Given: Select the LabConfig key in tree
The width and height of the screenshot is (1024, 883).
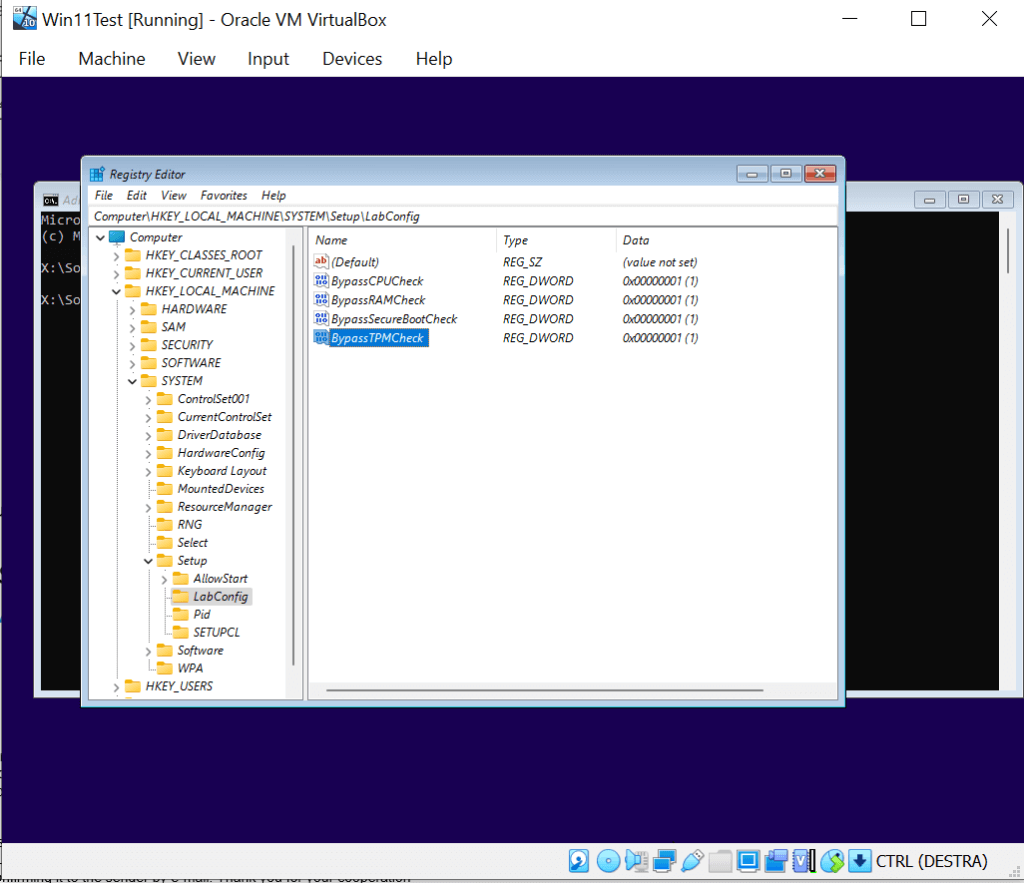Looking at the screenshot, I should (221, 596).
